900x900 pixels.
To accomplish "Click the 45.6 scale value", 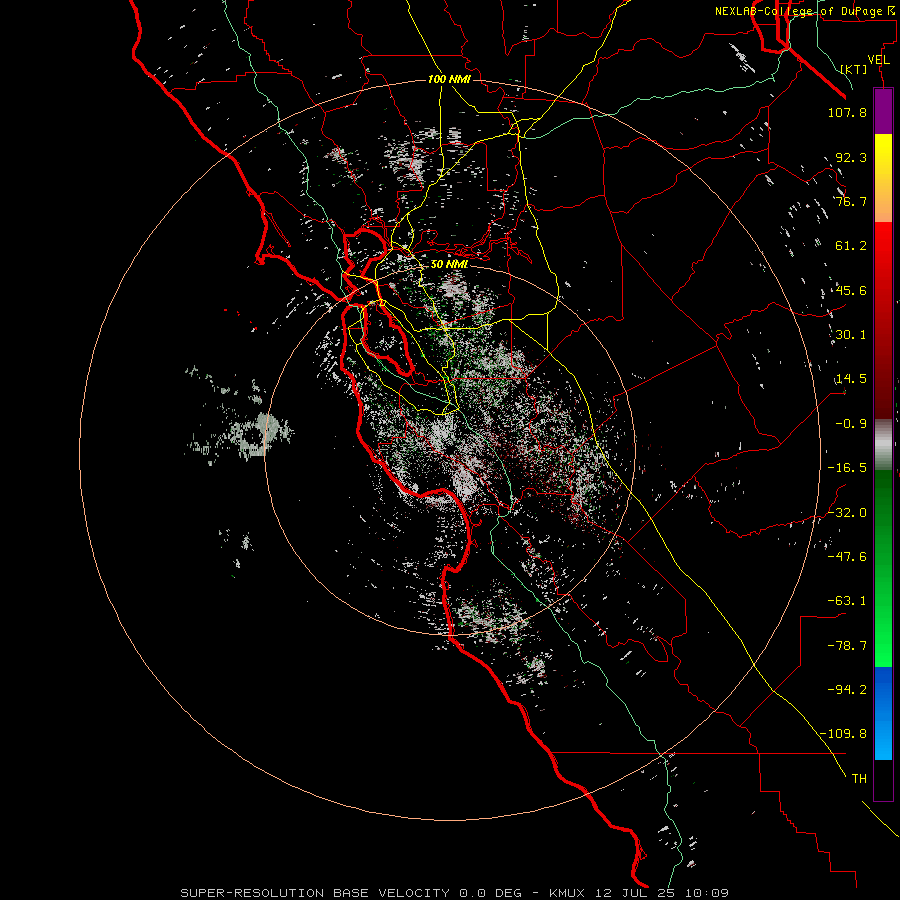I will (x=851, y=290).
